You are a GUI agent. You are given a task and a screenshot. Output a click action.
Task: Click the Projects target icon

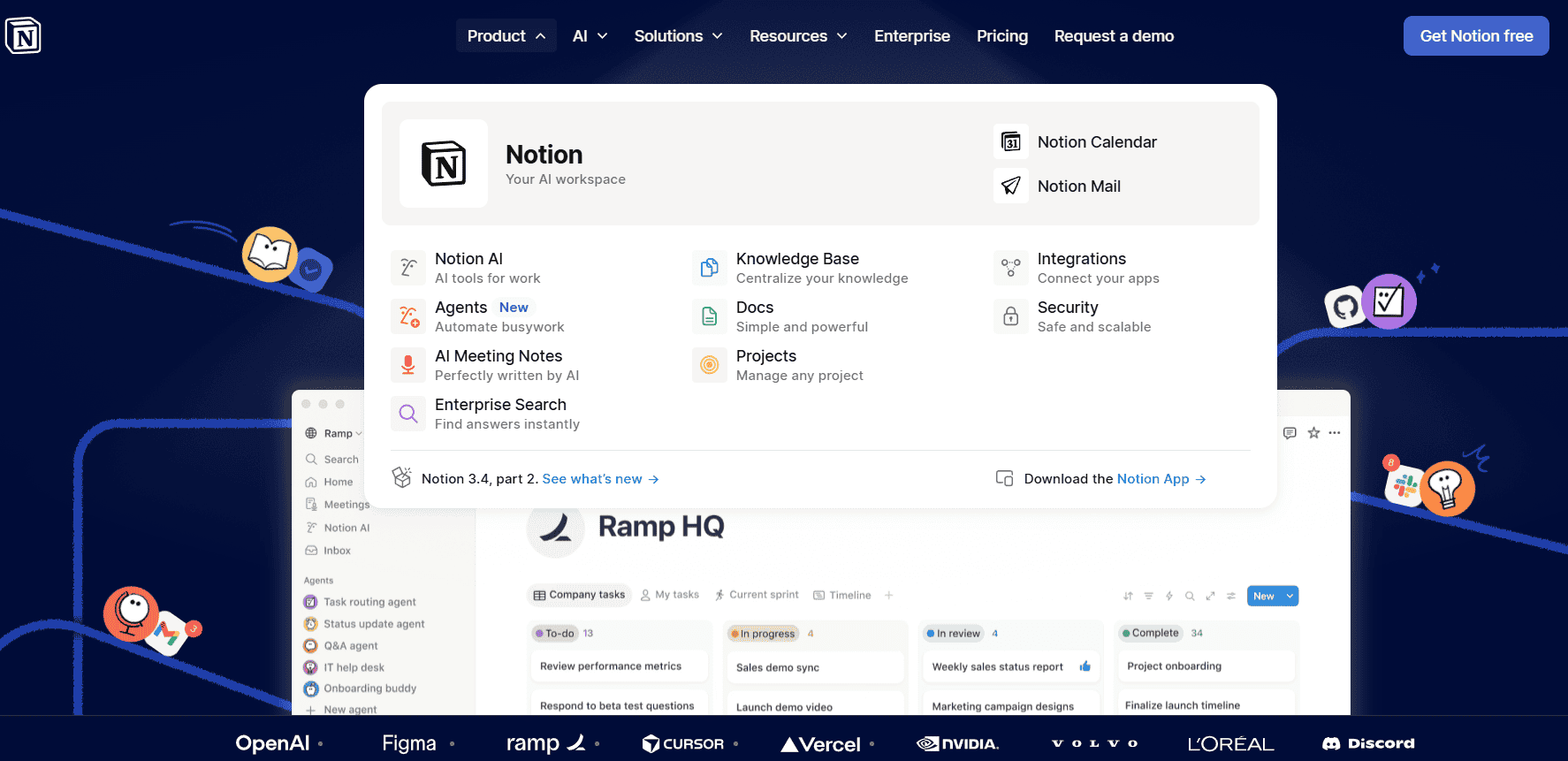coord(710,365)
